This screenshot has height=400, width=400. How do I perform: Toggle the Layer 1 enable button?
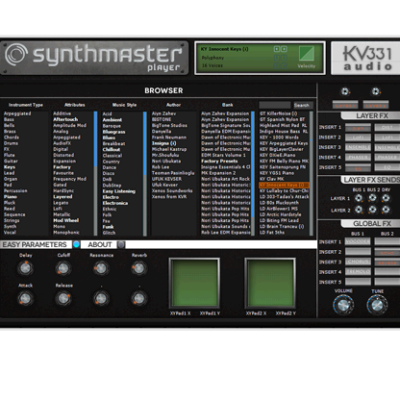click(x=345, y=105)
